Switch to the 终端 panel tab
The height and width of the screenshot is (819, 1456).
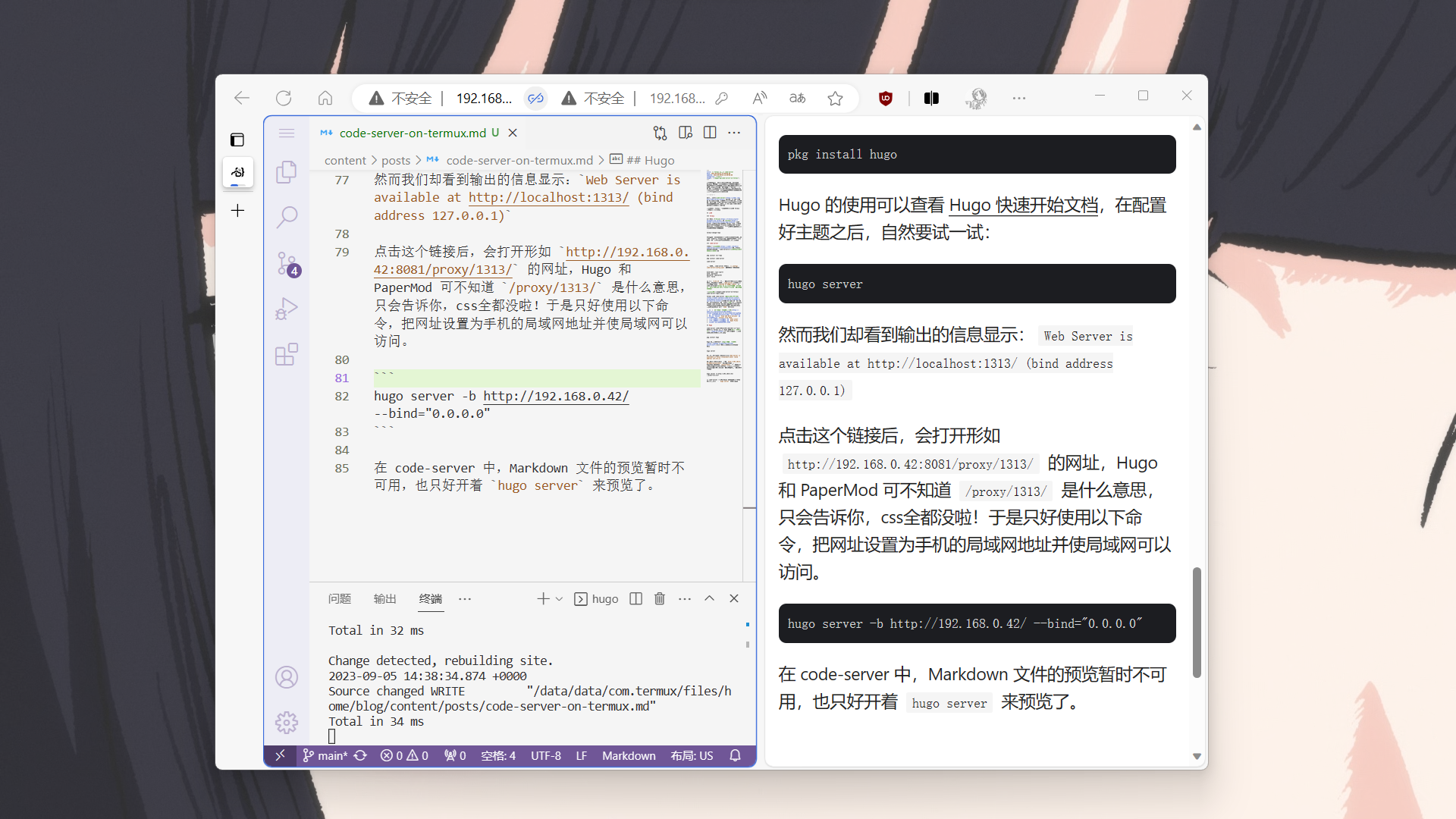click(x=431, y=599)
